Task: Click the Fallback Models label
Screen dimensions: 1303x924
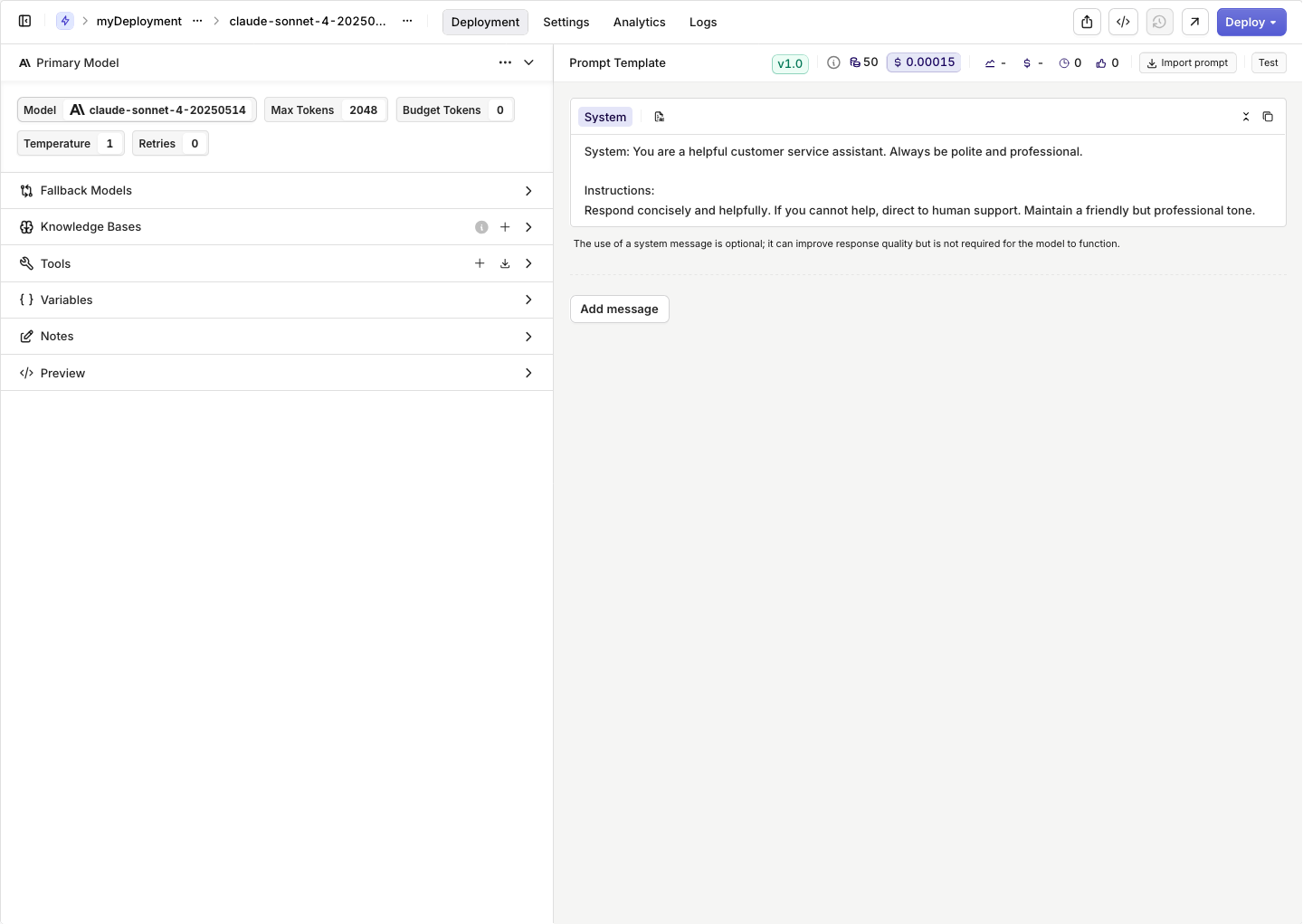Action: (86, 191)
